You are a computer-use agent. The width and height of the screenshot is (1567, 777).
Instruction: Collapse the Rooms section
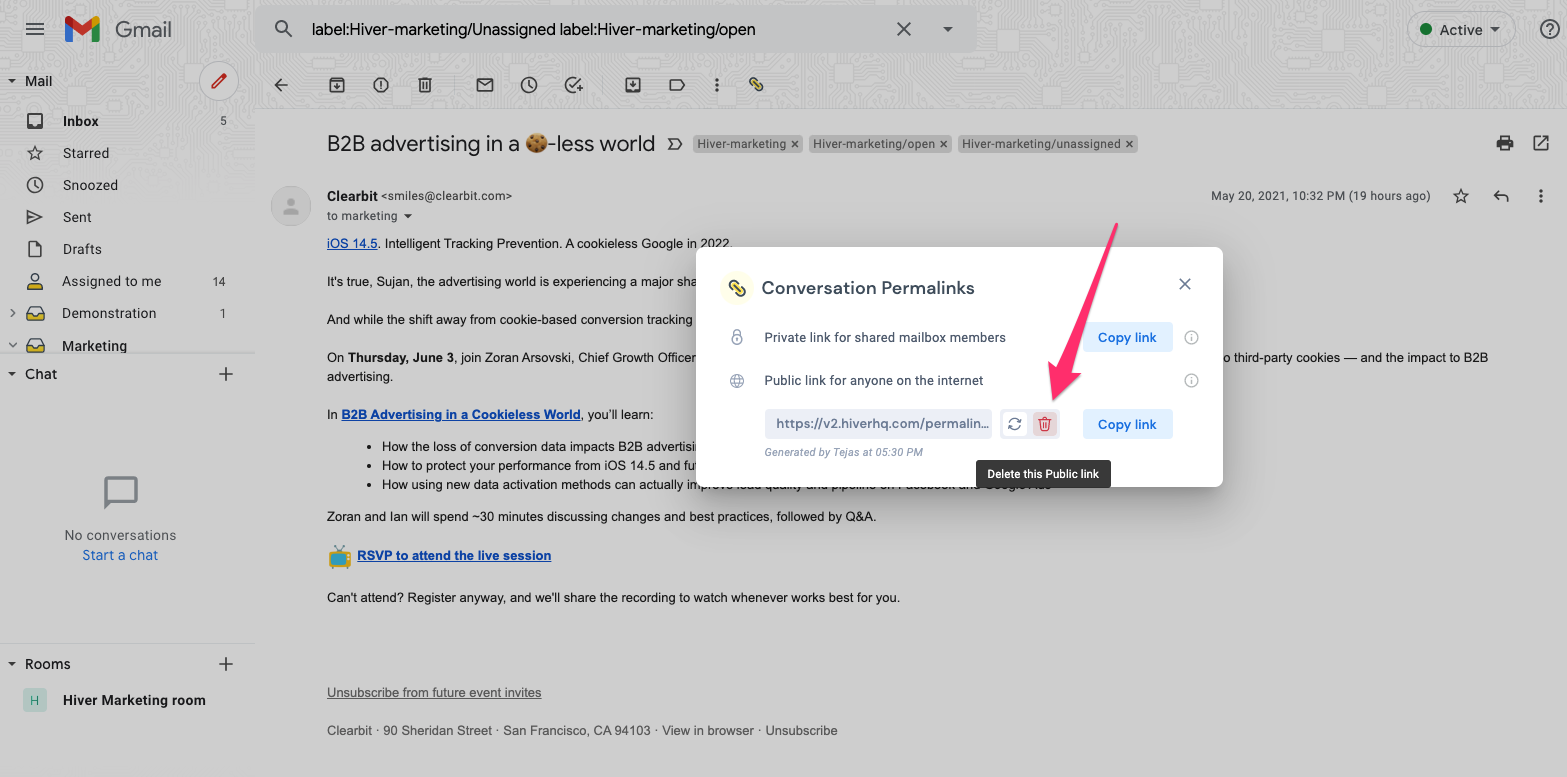point(12,664)
